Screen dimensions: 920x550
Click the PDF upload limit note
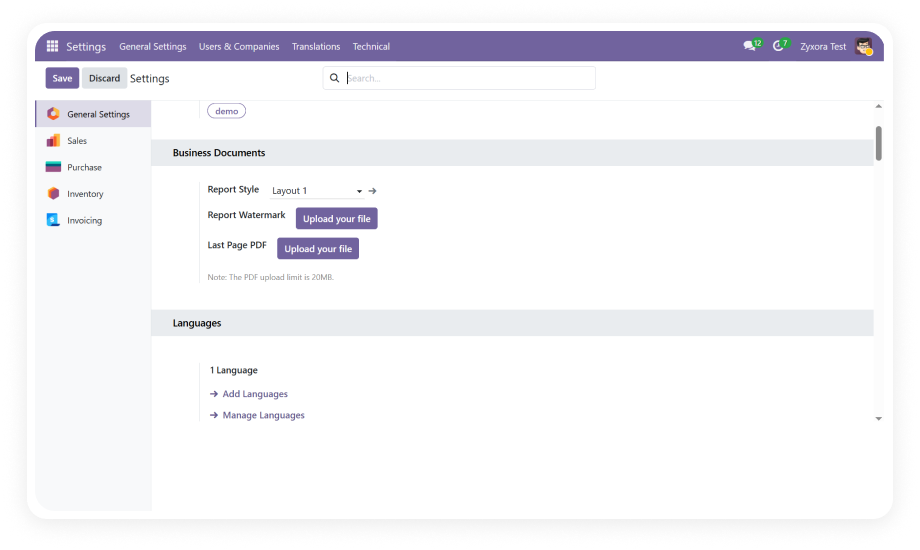click(x=270, y=277)
